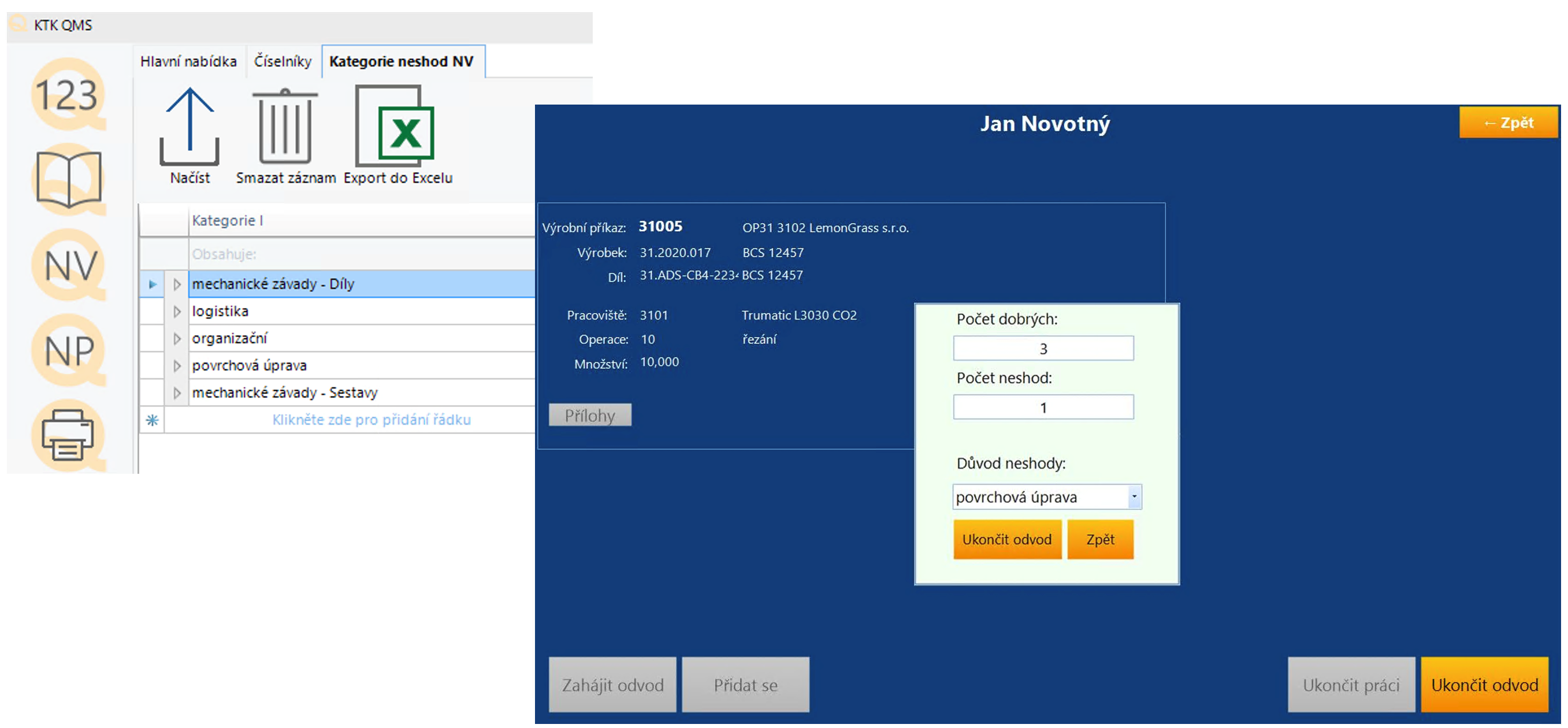Click Ukončit odvod in the green dialog
Viewport: 1568px width, 728px height.
(1006, 539)
